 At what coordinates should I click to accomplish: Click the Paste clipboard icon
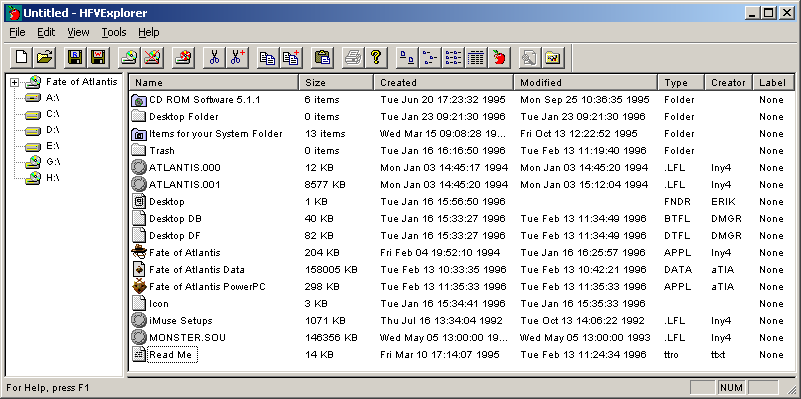point(322,57)
